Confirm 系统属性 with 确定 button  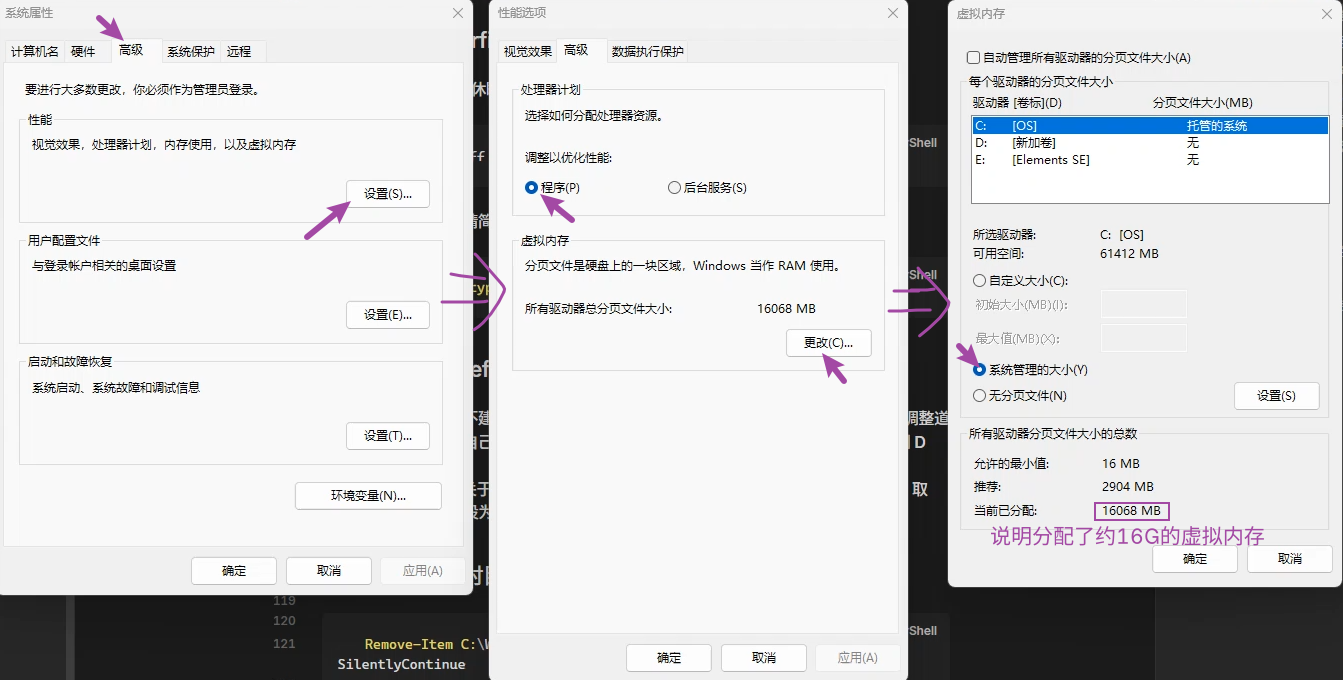click(234, 571)
